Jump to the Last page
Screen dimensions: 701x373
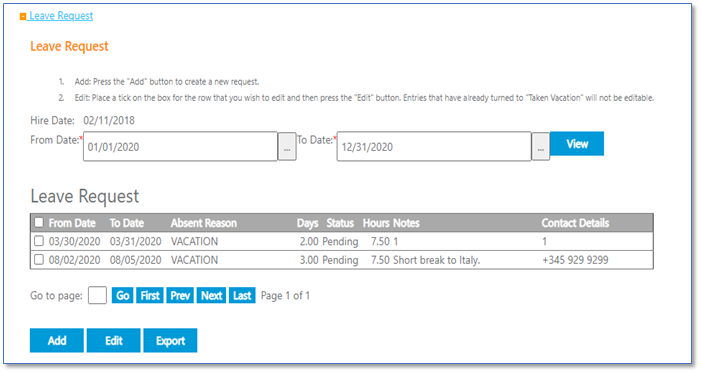click(x=242, y=295)
